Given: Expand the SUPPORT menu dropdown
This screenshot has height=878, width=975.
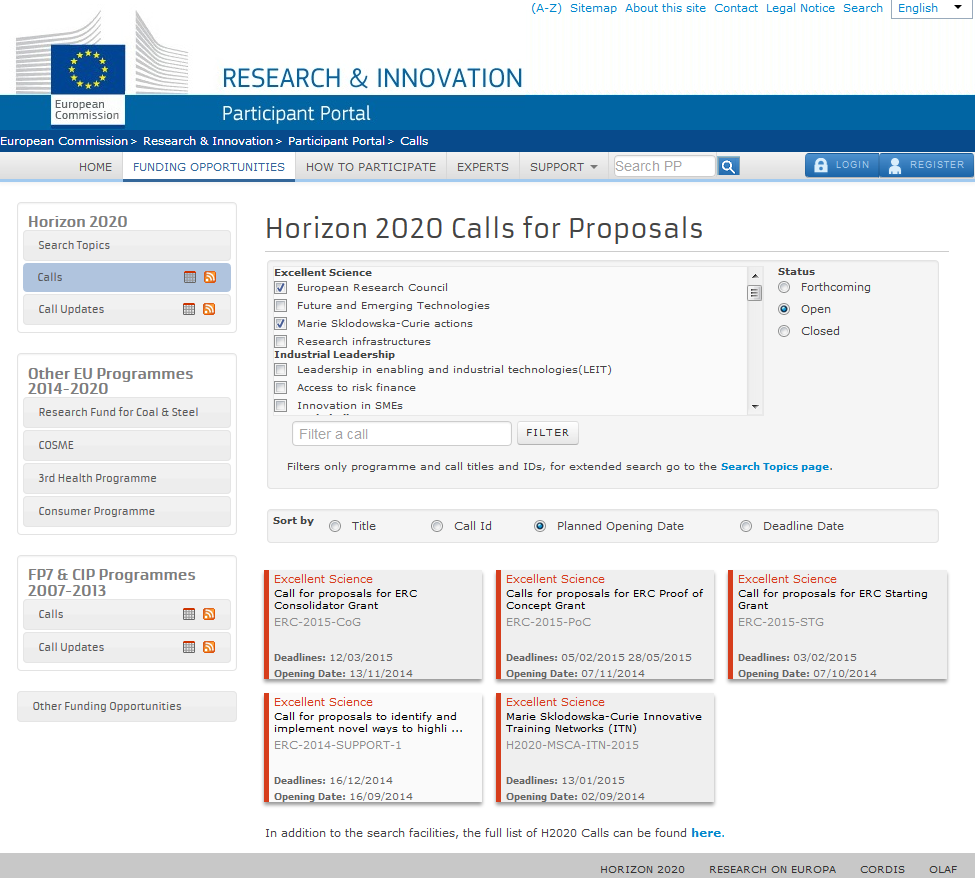Looking at the screenshot, I should click(563, 167).
